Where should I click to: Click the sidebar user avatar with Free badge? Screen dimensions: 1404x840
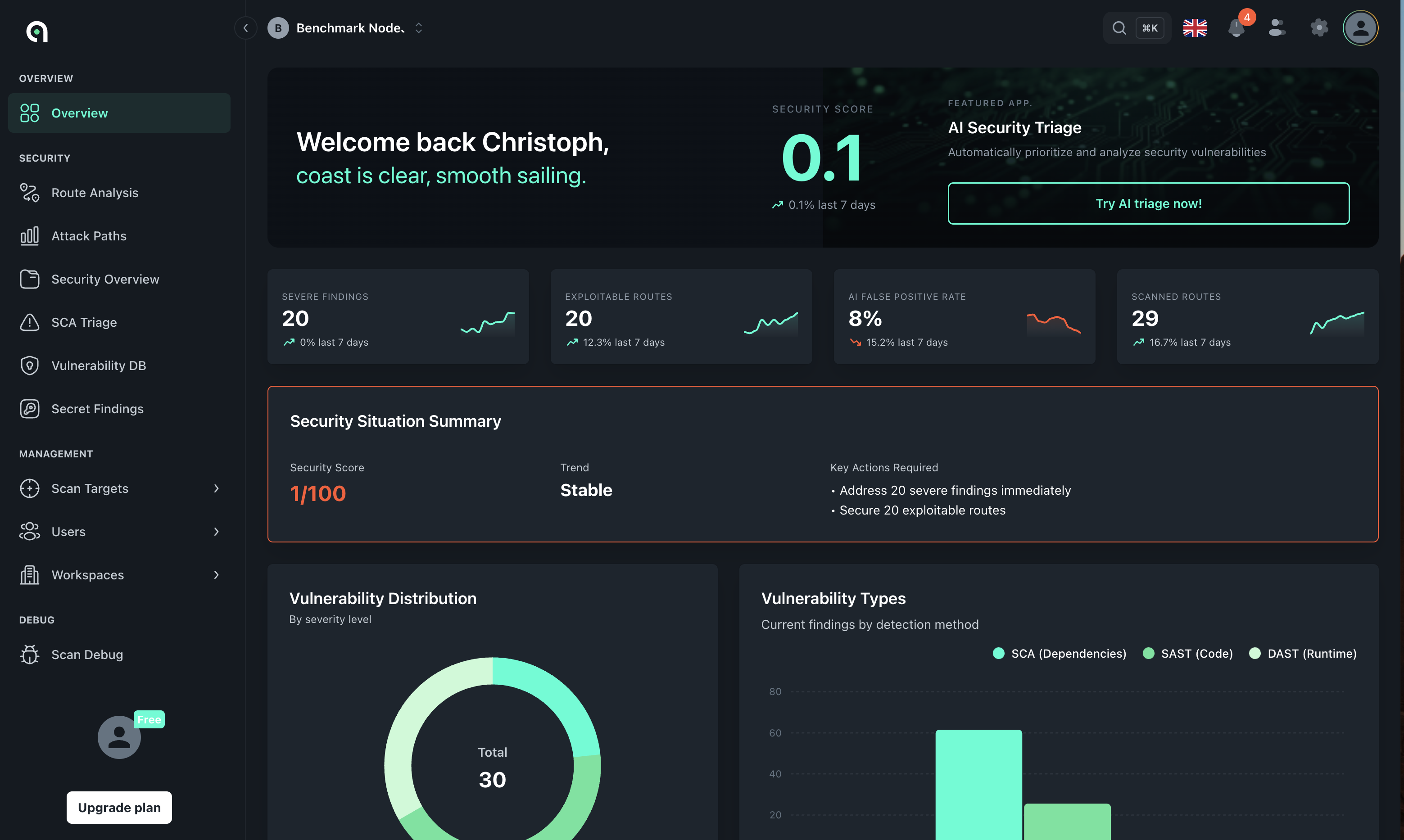(x=119, y=737)
